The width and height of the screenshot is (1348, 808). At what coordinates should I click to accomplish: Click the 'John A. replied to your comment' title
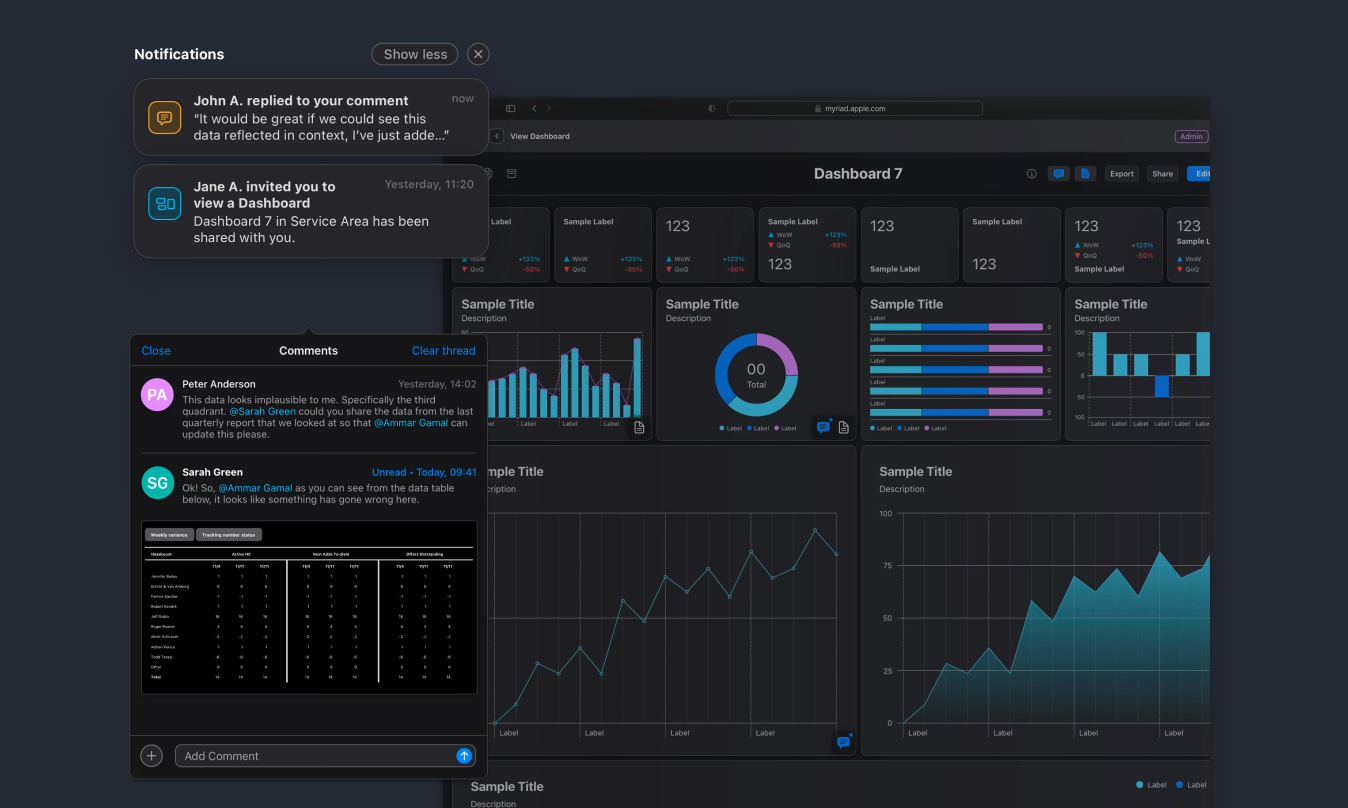click(x=301, y=101)
